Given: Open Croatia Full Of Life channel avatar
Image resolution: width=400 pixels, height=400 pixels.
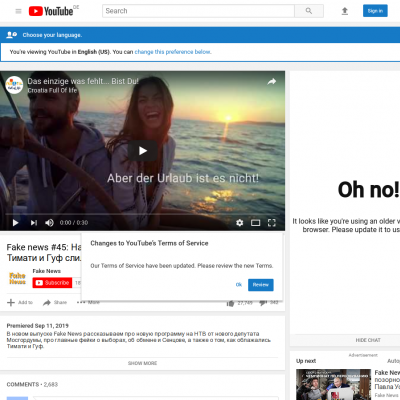Looking at the screenshot, I should point(14,85).
